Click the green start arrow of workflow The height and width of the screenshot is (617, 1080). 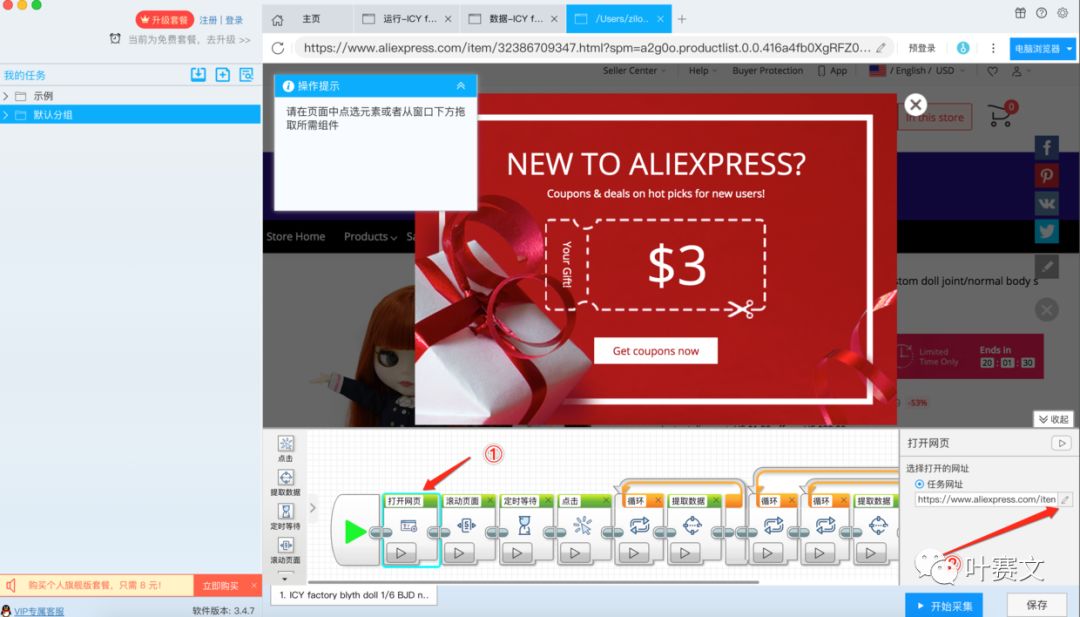pos(355,532)
